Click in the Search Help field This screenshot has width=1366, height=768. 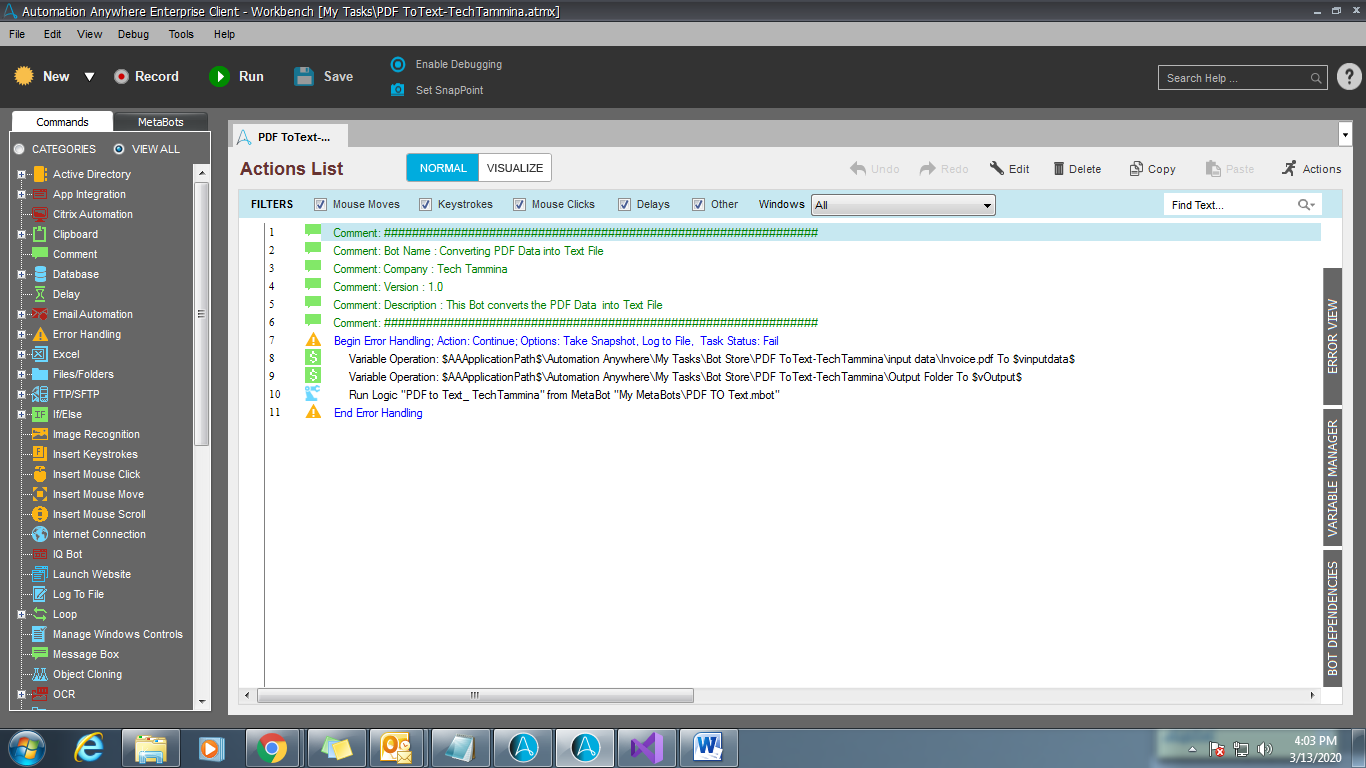coord(1244,78)
